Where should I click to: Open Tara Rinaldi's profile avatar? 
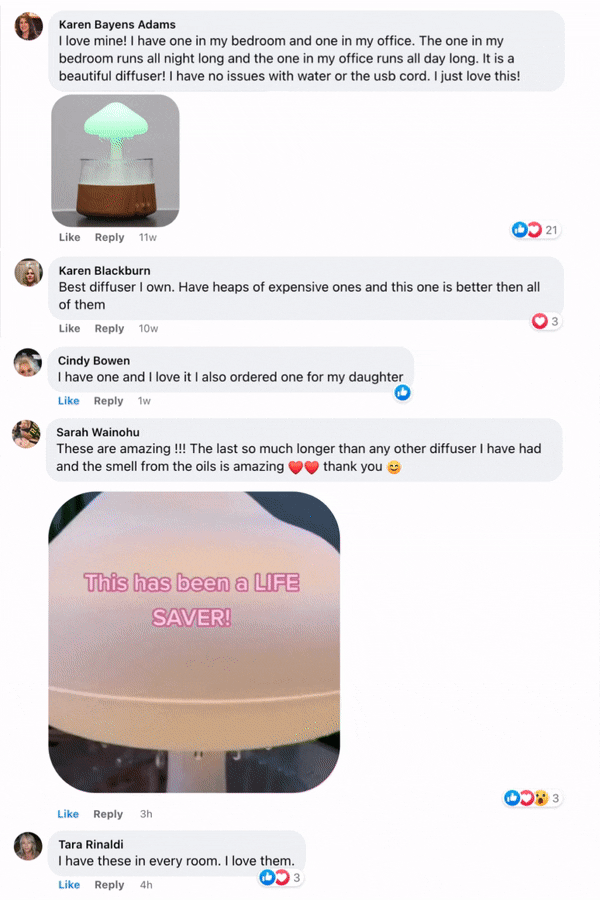(x=28, y=846)
